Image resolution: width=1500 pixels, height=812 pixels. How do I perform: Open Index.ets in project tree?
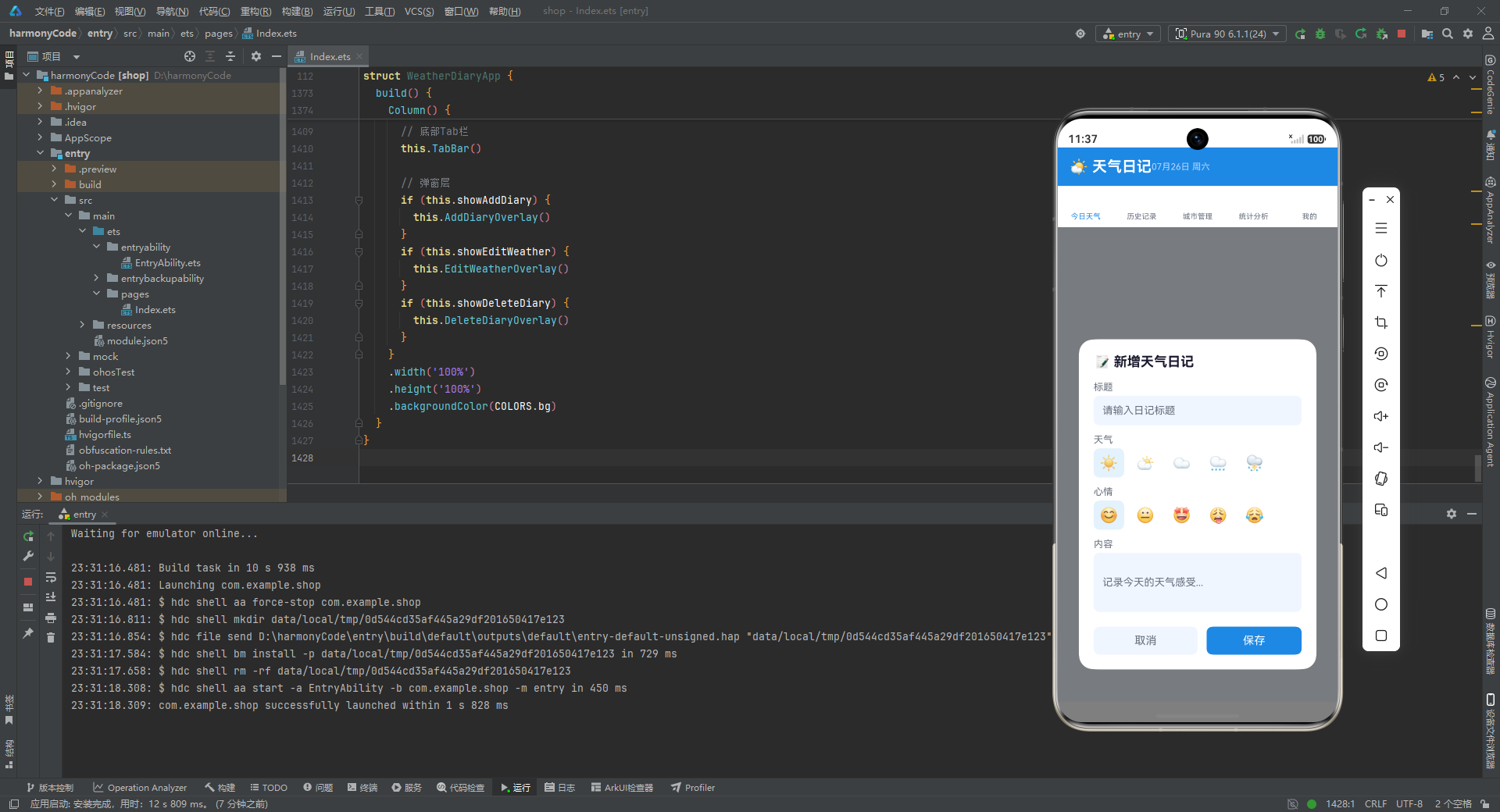tap(148, 309)
